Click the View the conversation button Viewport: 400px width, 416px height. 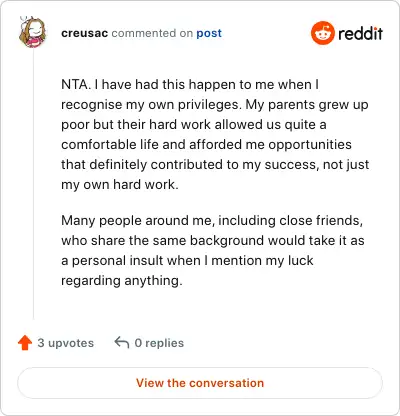200,383
